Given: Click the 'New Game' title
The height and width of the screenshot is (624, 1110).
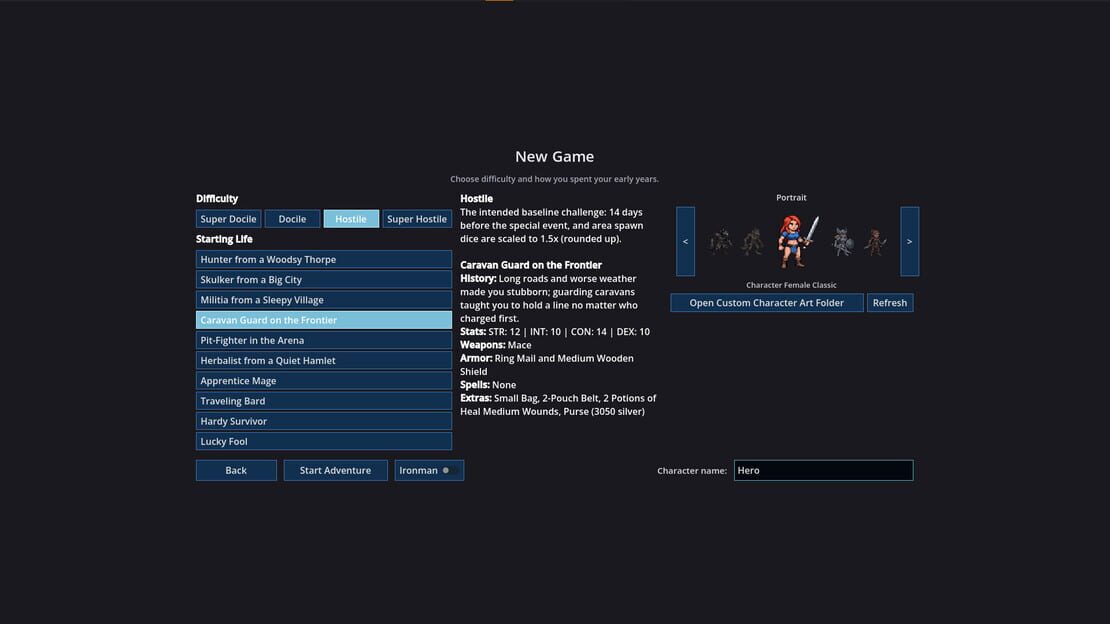Looking at the screenshot, I should (554, 157).
